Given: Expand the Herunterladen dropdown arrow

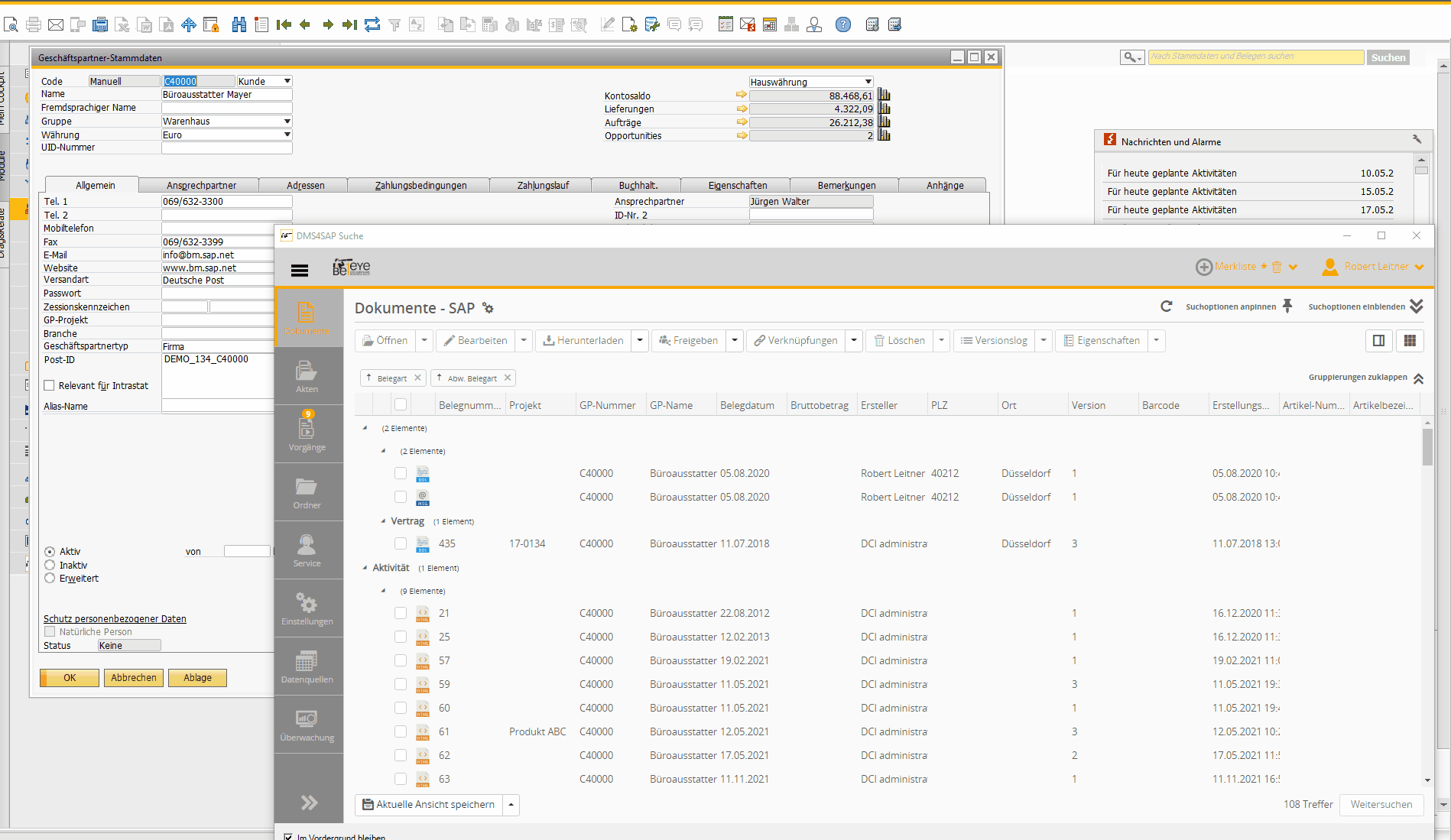Looking at the screenshot, I should (x=640, y=341).
